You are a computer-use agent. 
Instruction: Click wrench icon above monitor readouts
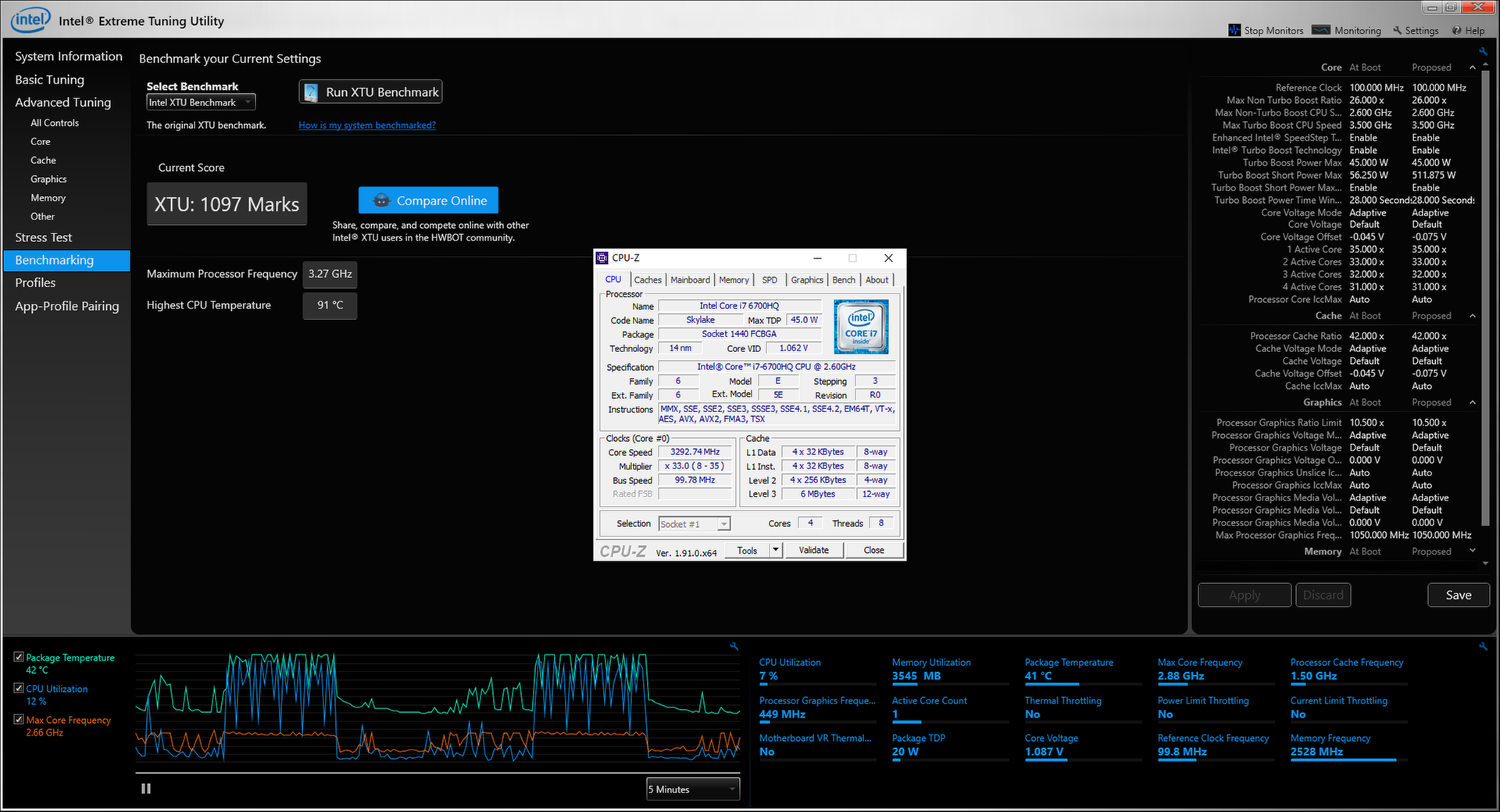pyautogui.click(x=1483, y=646)
